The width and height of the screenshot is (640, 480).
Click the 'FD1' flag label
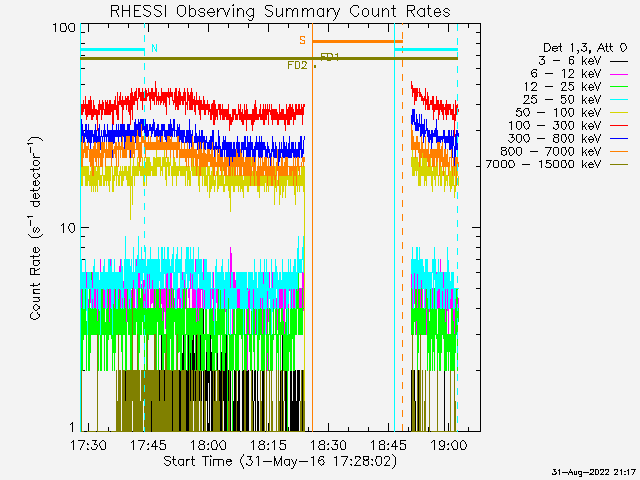tap(330, 58)
